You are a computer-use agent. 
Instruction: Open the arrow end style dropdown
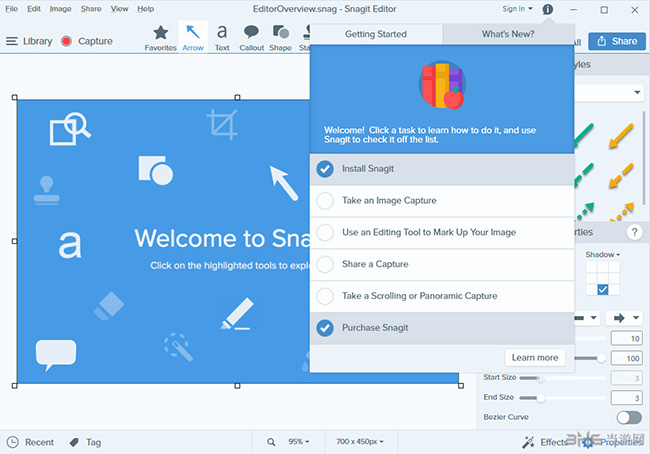click(625, 318)
